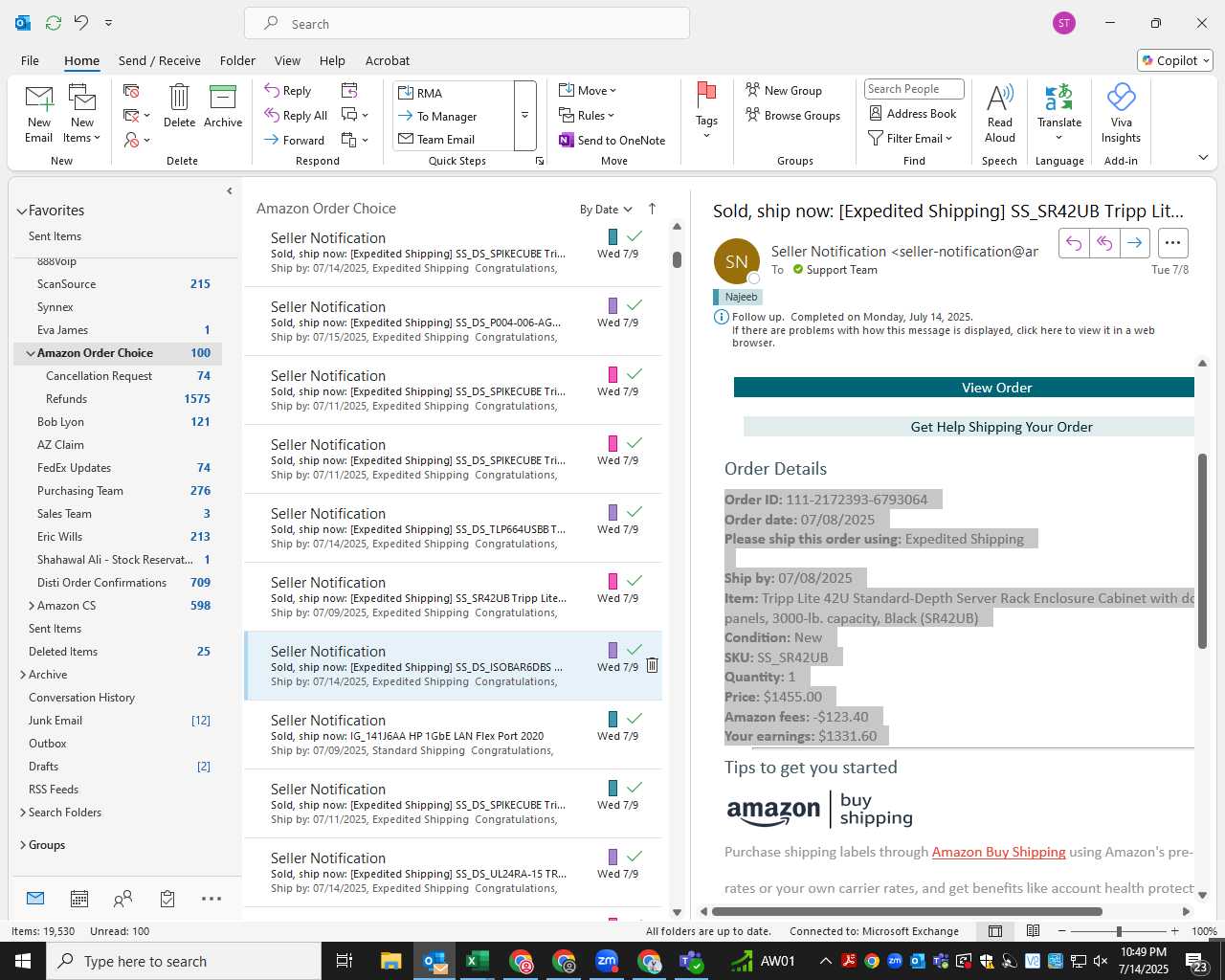Open the View tab
The width and height of the screenshot is (1225, 980).
point(287,60)
